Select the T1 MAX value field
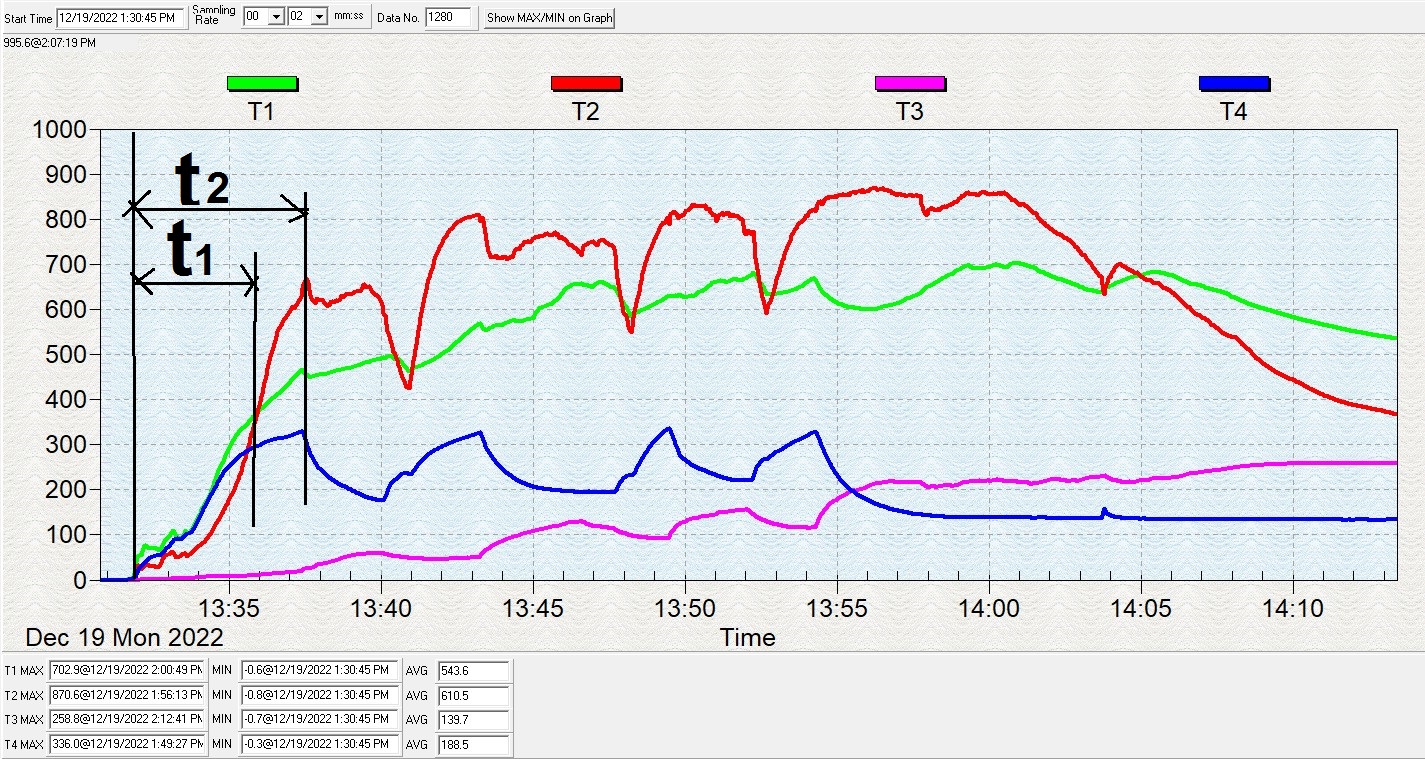 126,670
